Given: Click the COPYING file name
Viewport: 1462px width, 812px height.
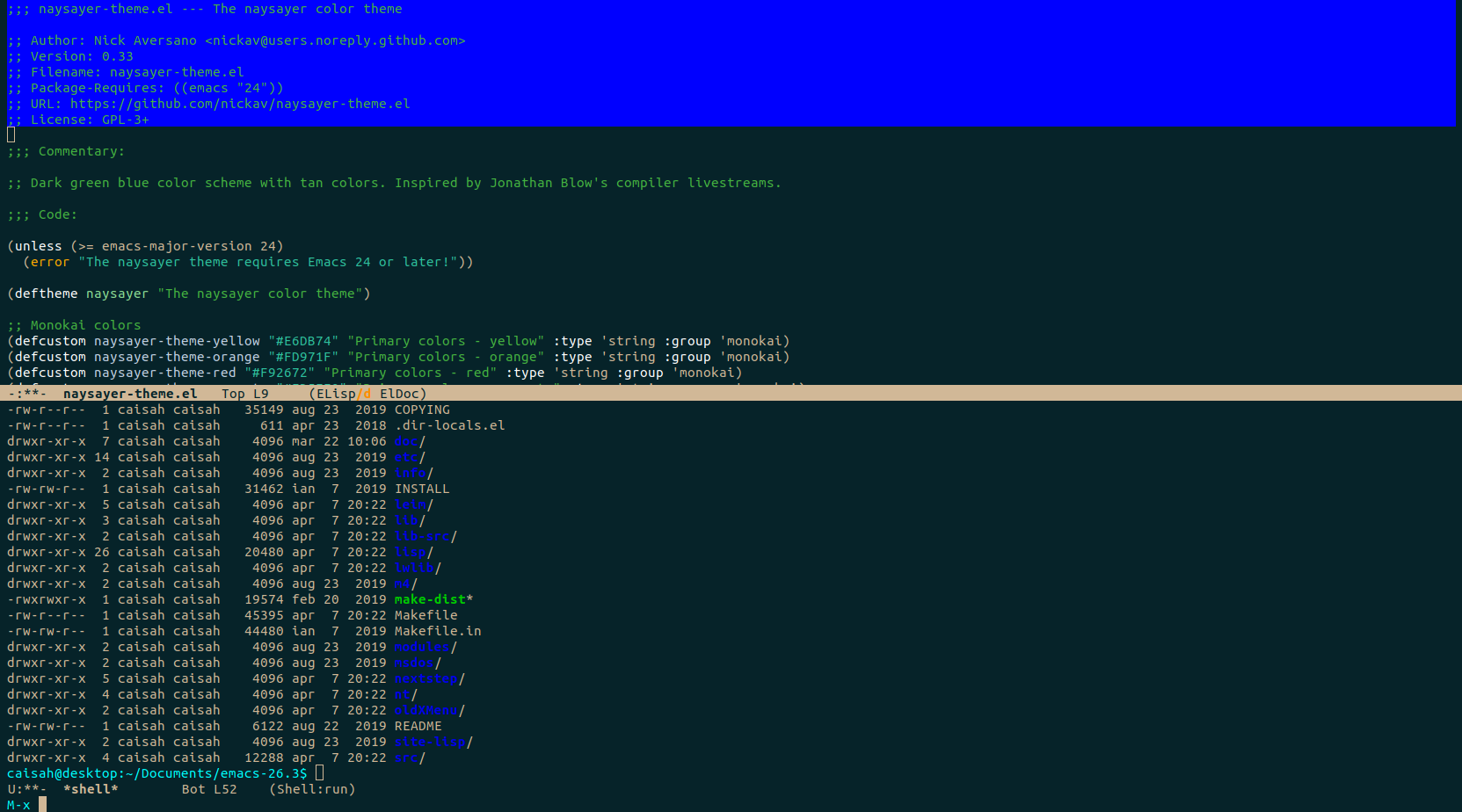Looking at the screenshot, I should click(422, 410).
